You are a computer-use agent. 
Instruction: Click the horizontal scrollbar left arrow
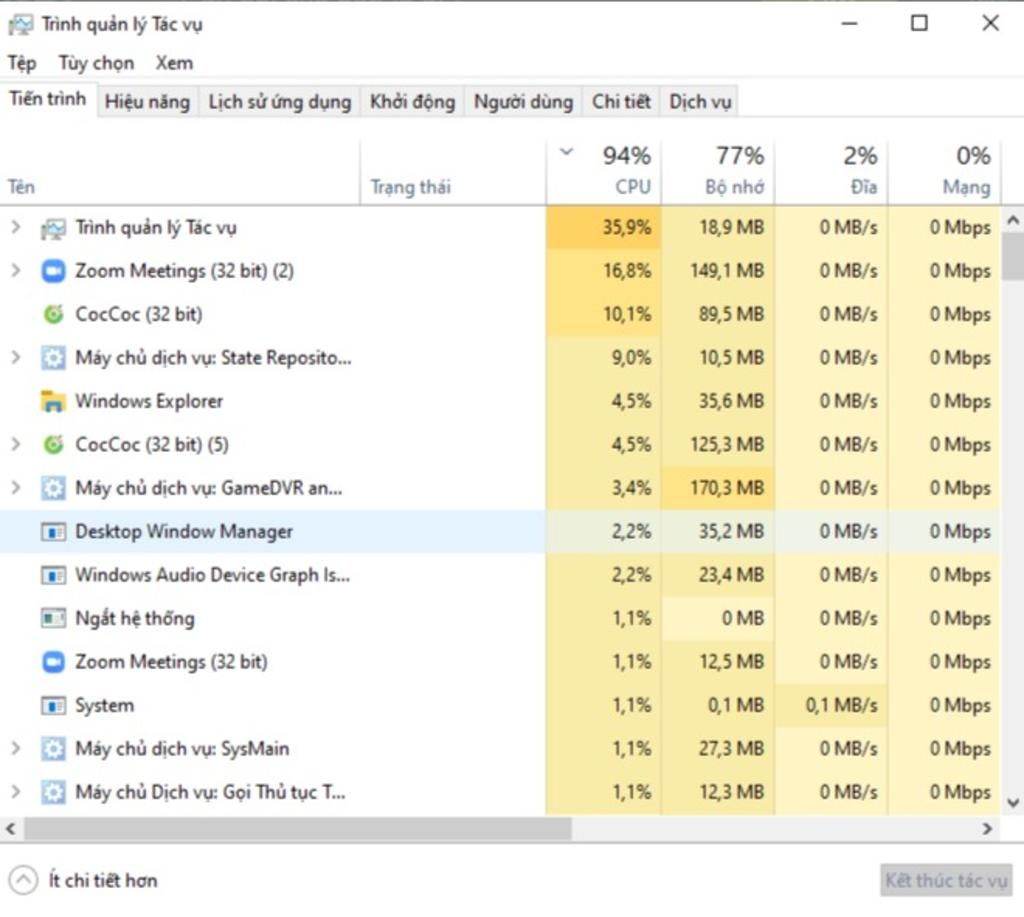[10, 829]
